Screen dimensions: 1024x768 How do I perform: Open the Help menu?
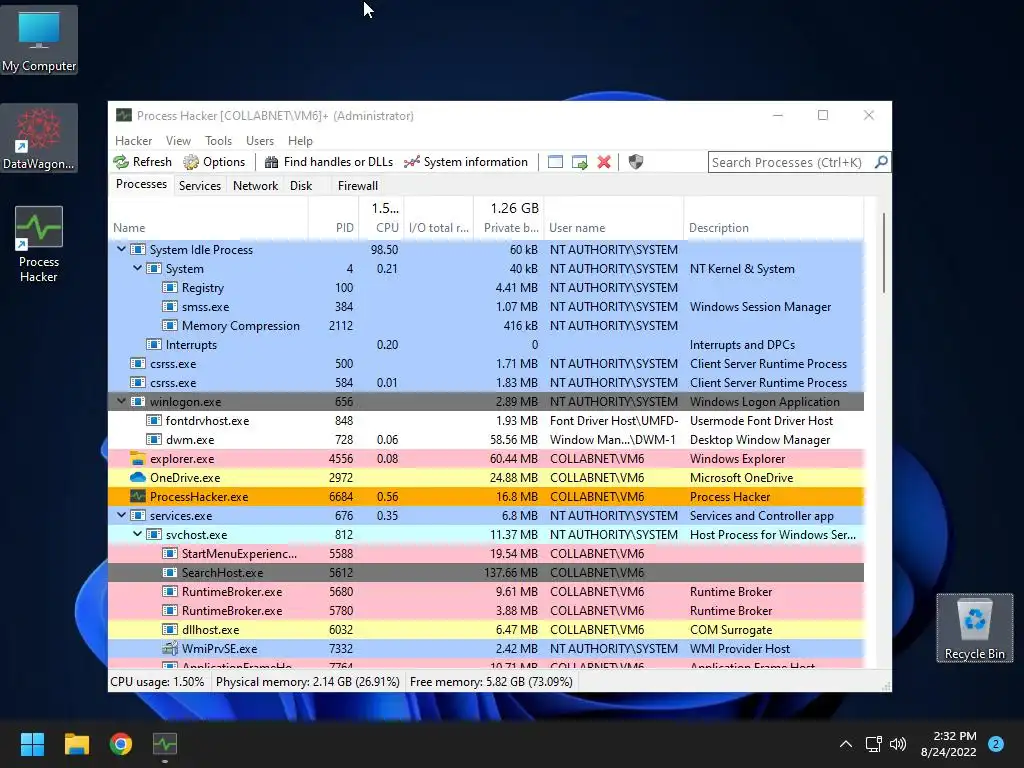[x=300, y=140]
